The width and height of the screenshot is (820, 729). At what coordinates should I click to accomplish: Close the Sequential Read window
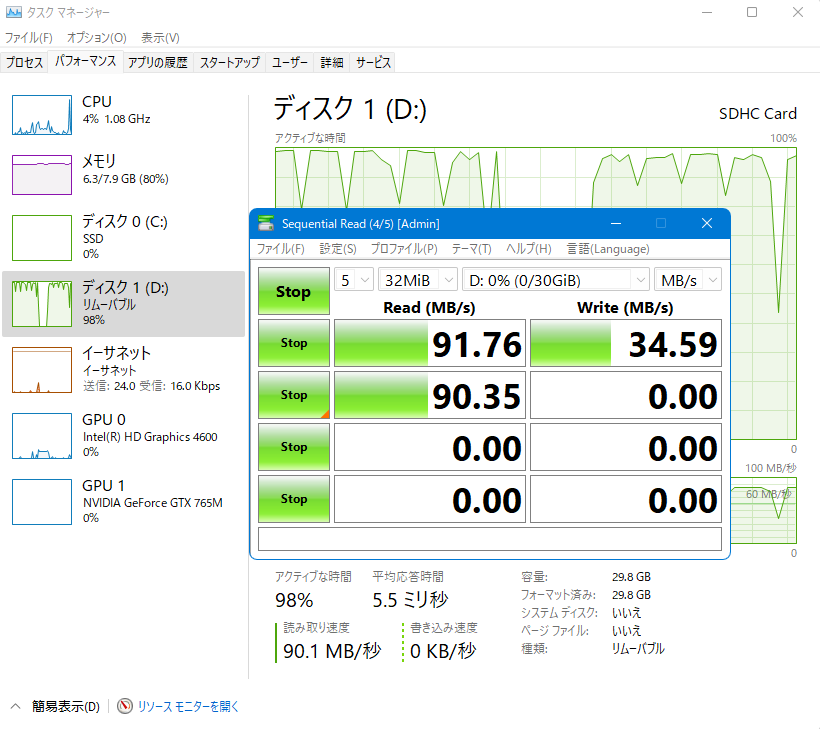pyautogui.click(x=707, y=223)
